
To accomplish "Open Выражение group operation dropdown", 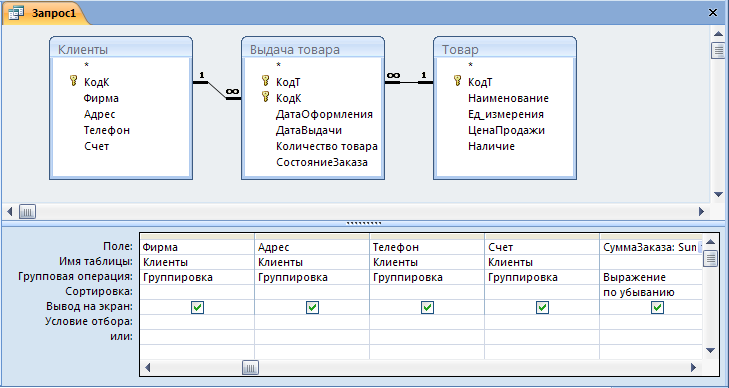I will 651,277.
